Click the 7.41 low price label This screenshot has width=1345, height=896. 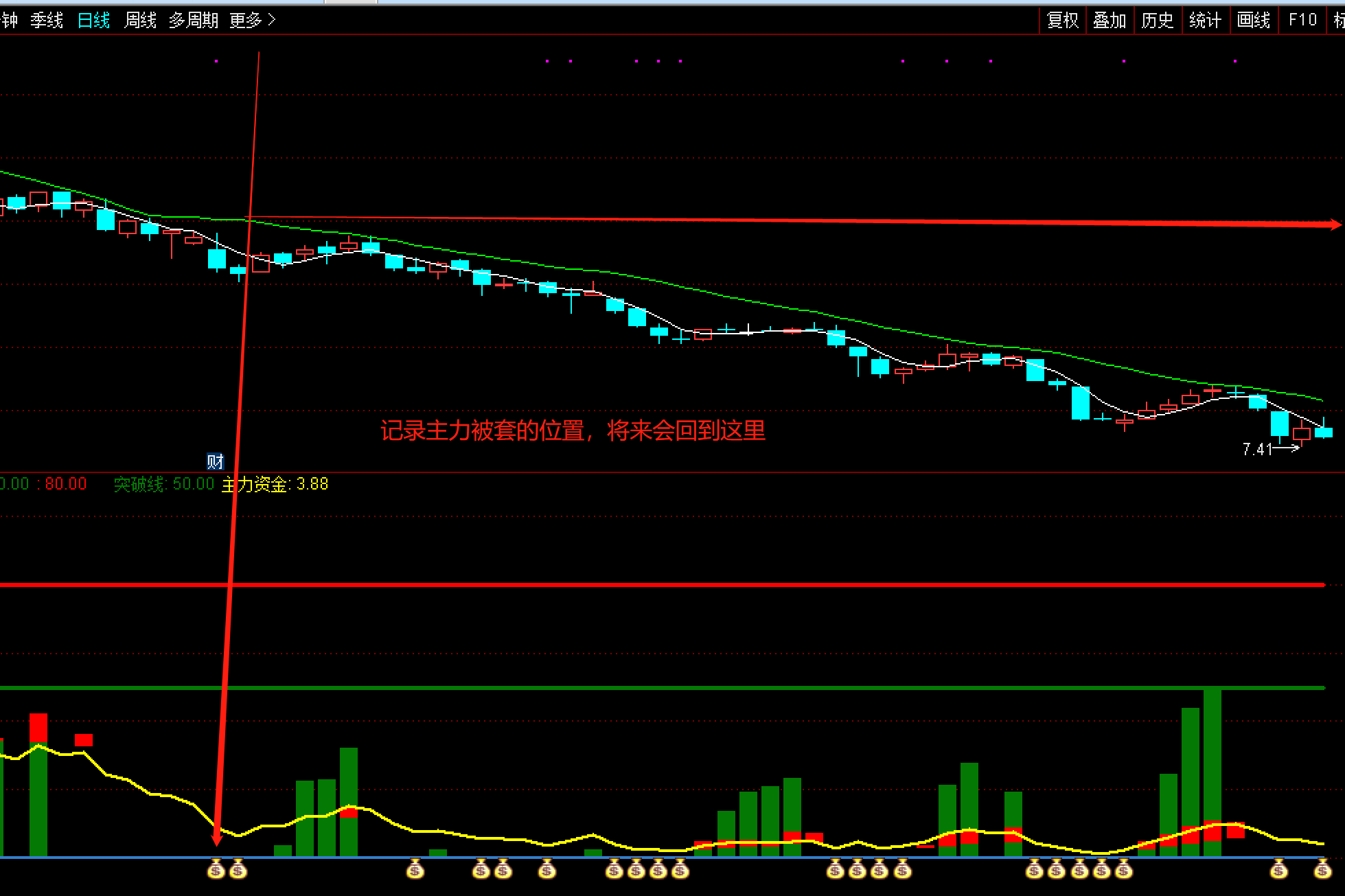pyautogui.click(x=1257, y=449)
